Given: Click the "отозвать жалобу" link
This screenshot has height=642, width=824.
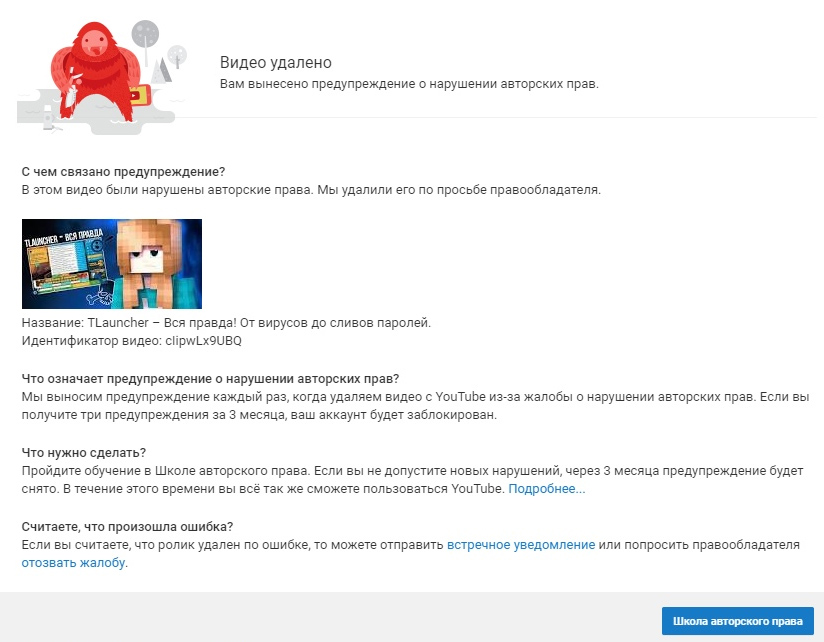Looking at the screenshot, I should coord(74,563).
